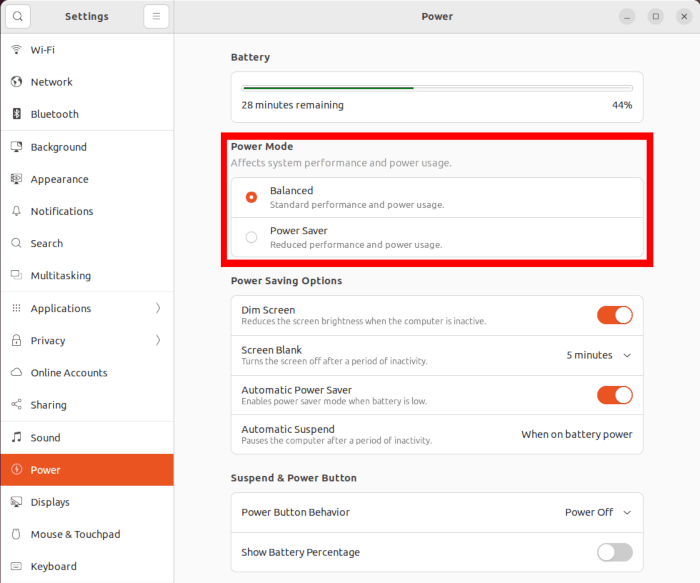The image size is (700, 583).
Task: Expand Applications submenu chevron
Action: pos(158,308)
